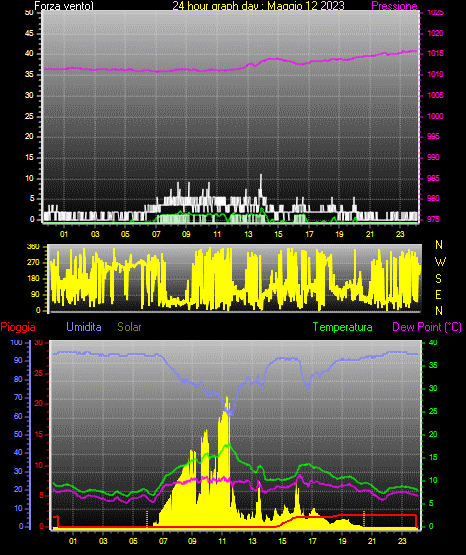Click the E wind direction letter
The width and height of the screenshot is (466, 555).
(x=438, y=294)
